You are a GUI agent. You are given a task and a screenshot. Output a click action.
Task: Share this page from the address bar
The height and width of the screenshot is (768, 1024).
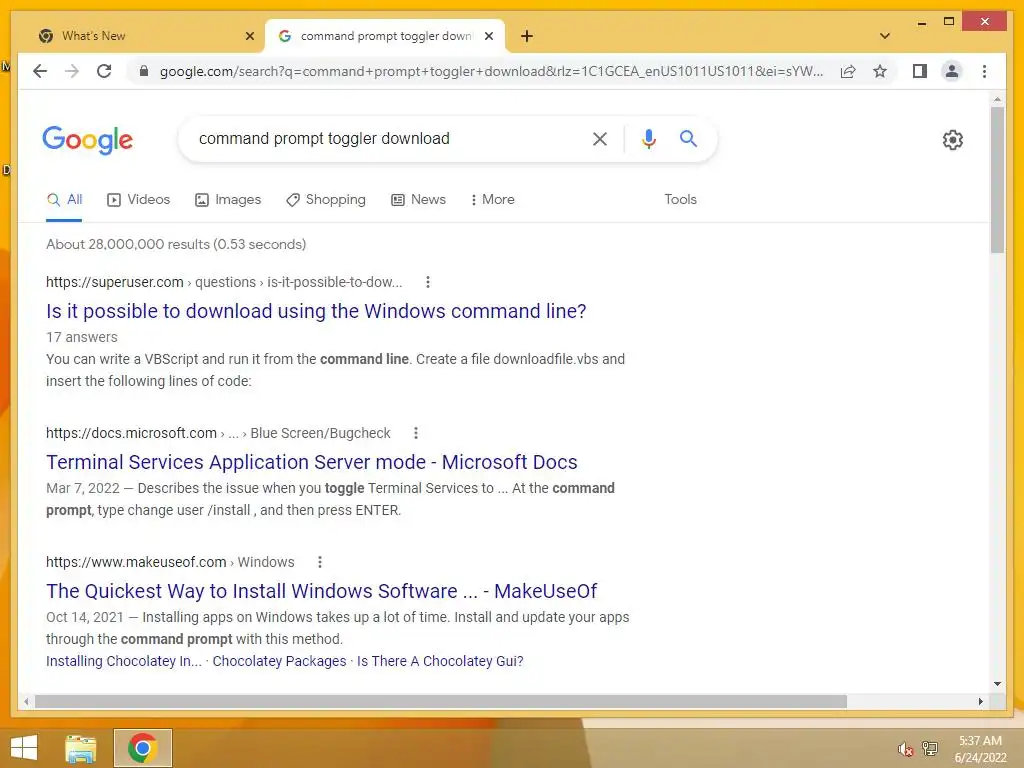(848, 71)
